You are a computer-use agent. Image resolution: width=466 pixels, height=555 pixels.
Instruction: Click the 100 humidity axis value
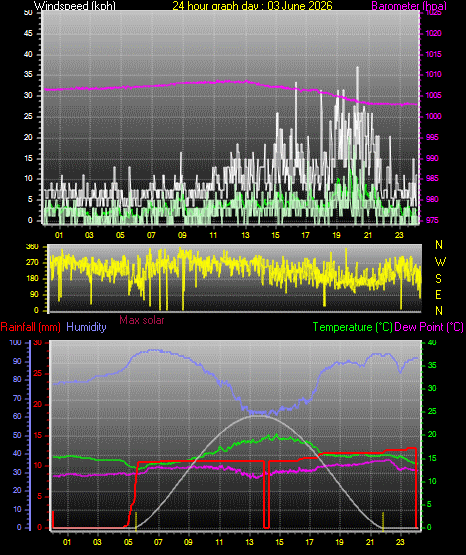tap(15, 342)
